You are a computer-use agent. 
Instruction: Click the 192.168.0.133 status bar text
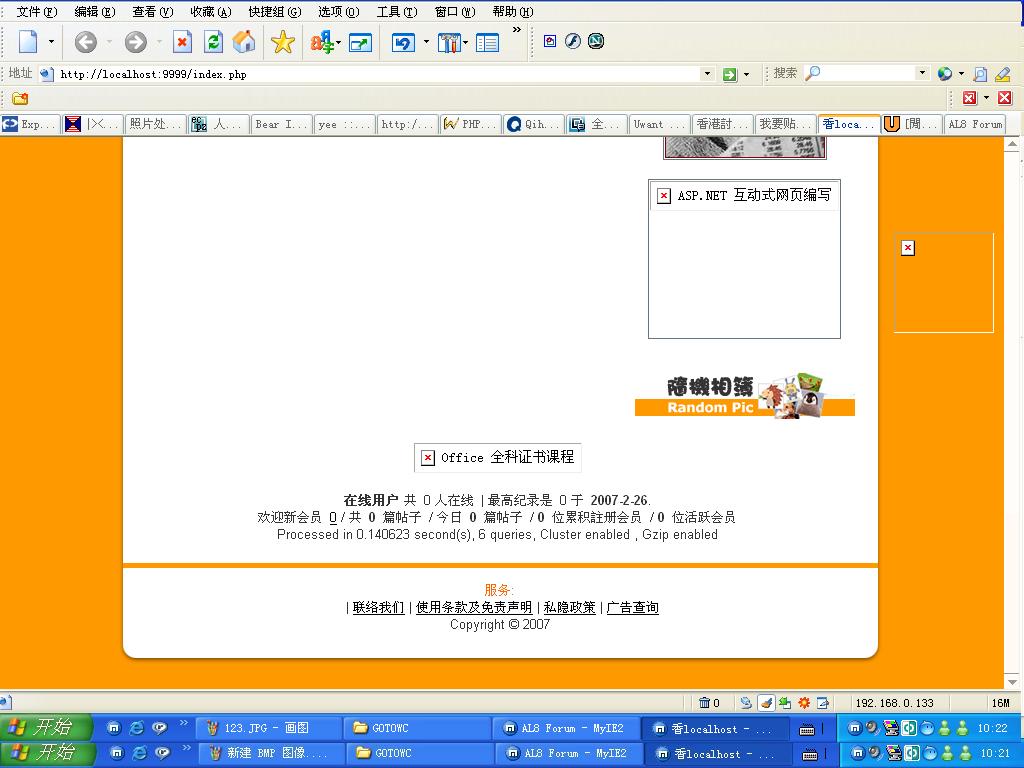[894, 703]
